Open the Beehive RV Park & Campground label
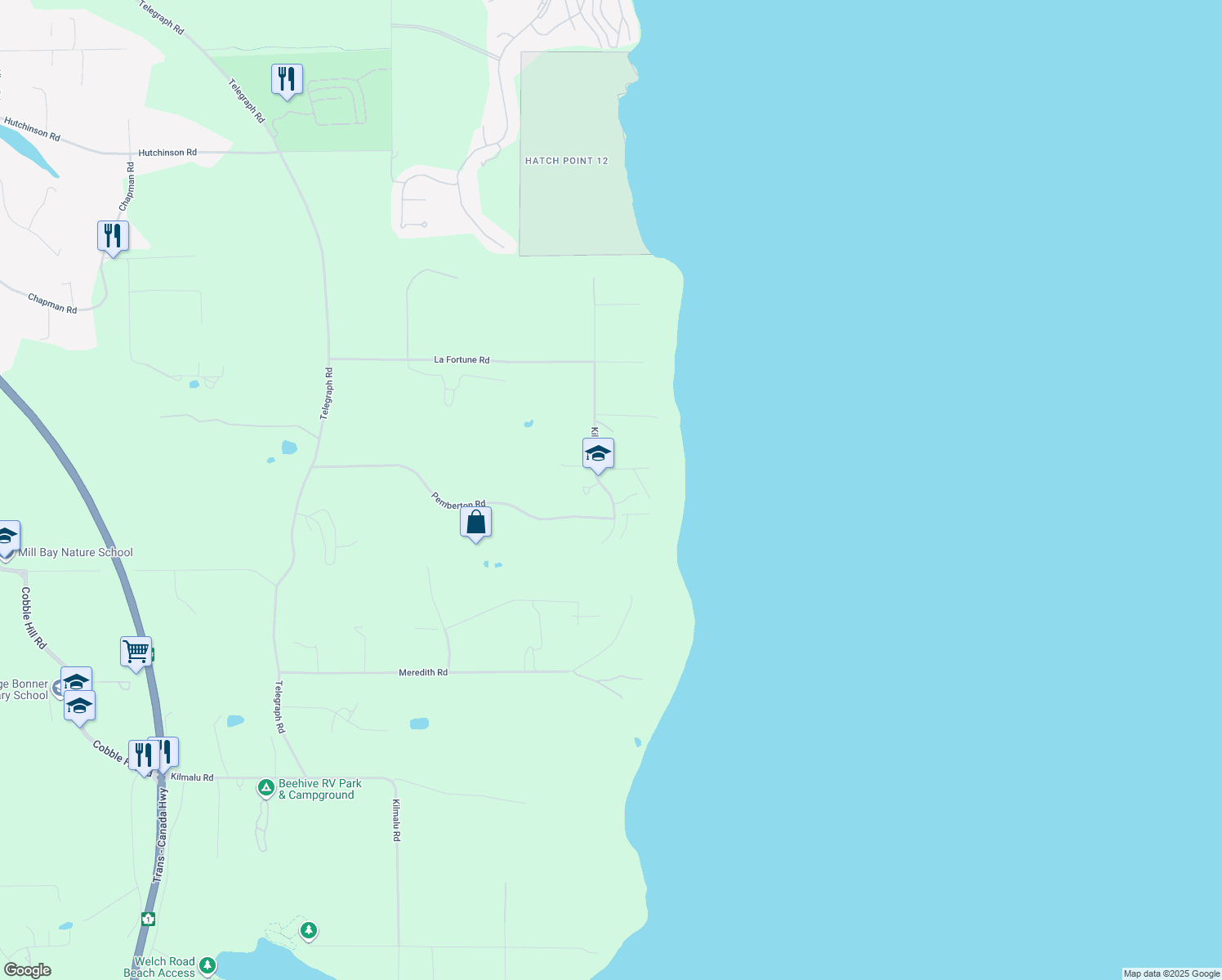This screenshot has height=980, width=1222. click(319, 789)
